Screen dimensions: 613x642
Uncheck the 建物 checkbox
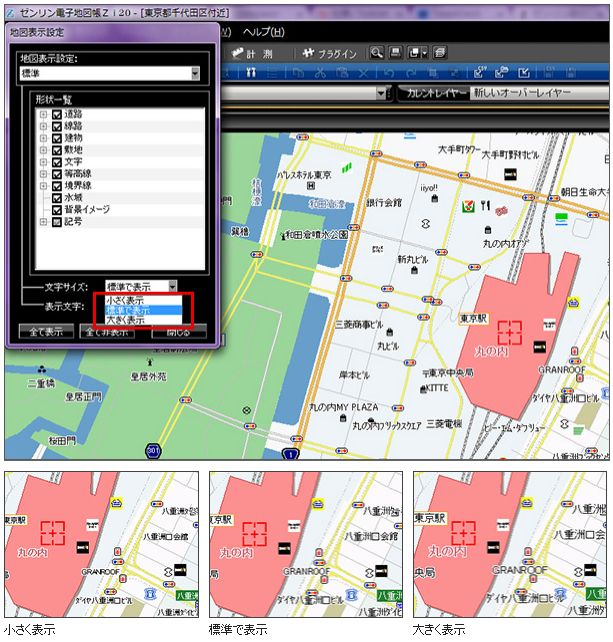(x=57, y=138)
